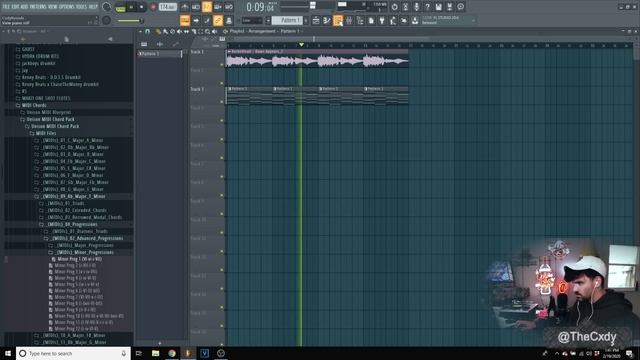Image resolution: width=640 pixels, height=360 pixels.
Task: Select Pattern 1 in the picker panel
Action: (159, 53)
